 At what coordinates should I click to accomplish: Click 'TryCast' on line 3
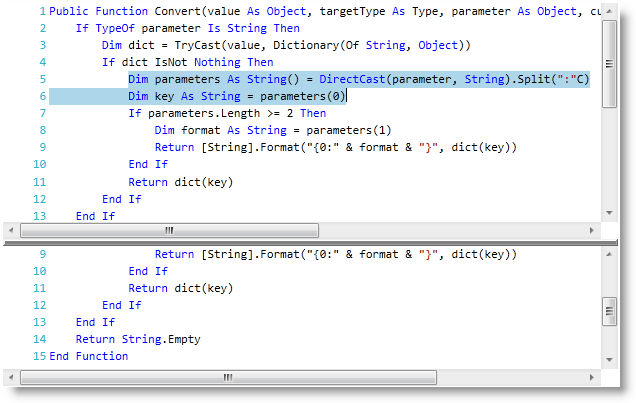(198, 45)
